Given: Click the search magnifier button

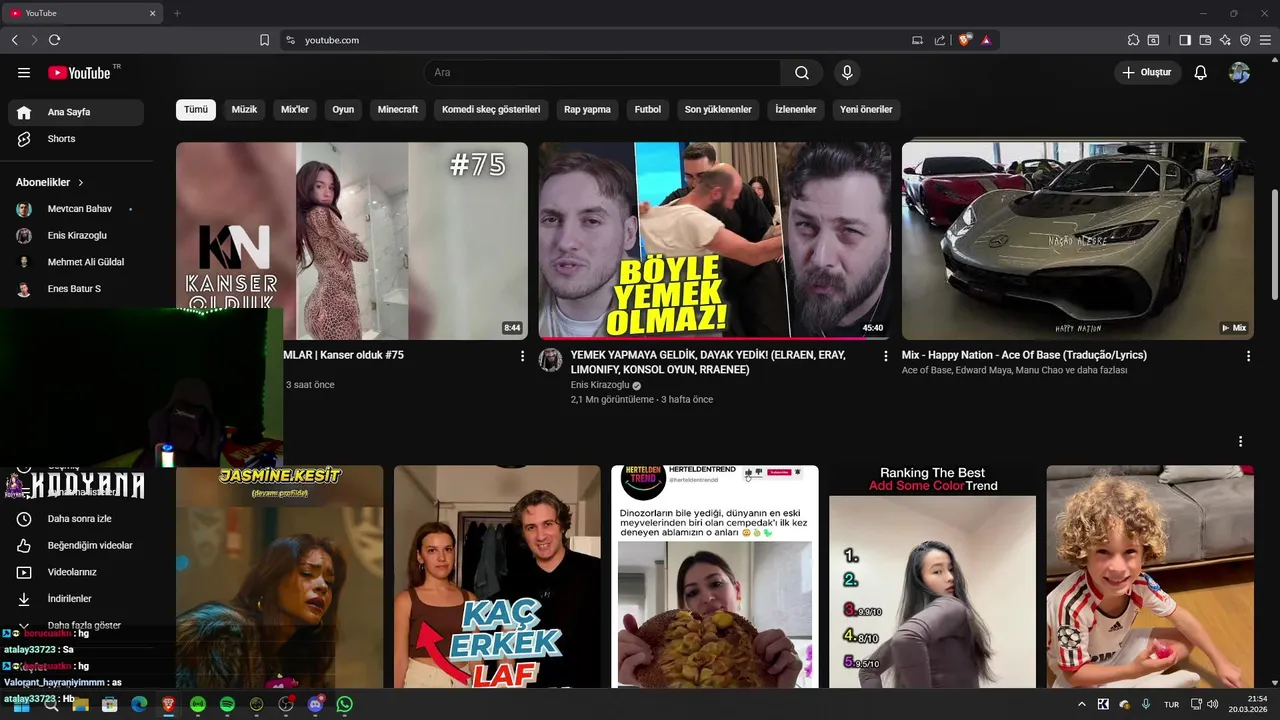Looking at the screenshot, I should pos(802,73).
